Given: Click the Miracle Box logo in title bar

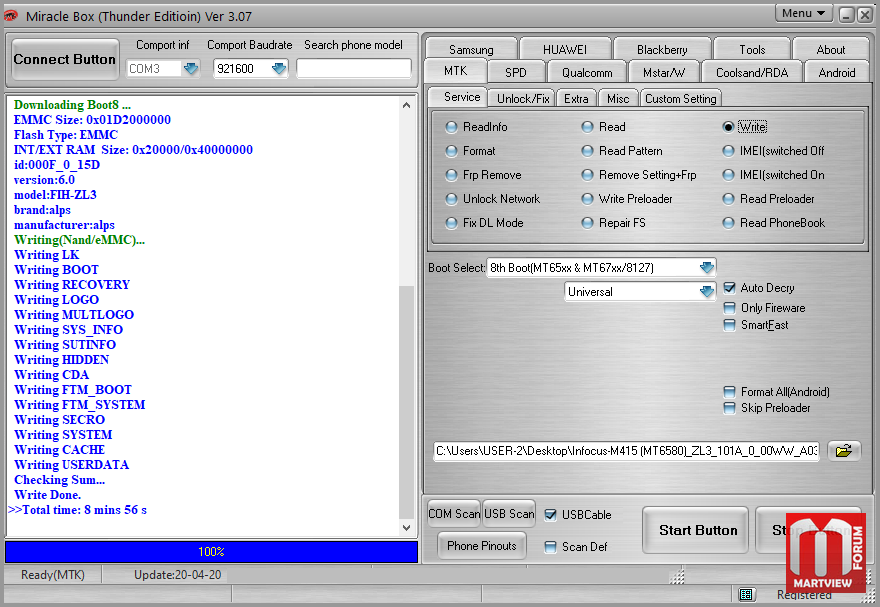Looking at the screenshot, I should pyautogui.click(x=12, y=14).
